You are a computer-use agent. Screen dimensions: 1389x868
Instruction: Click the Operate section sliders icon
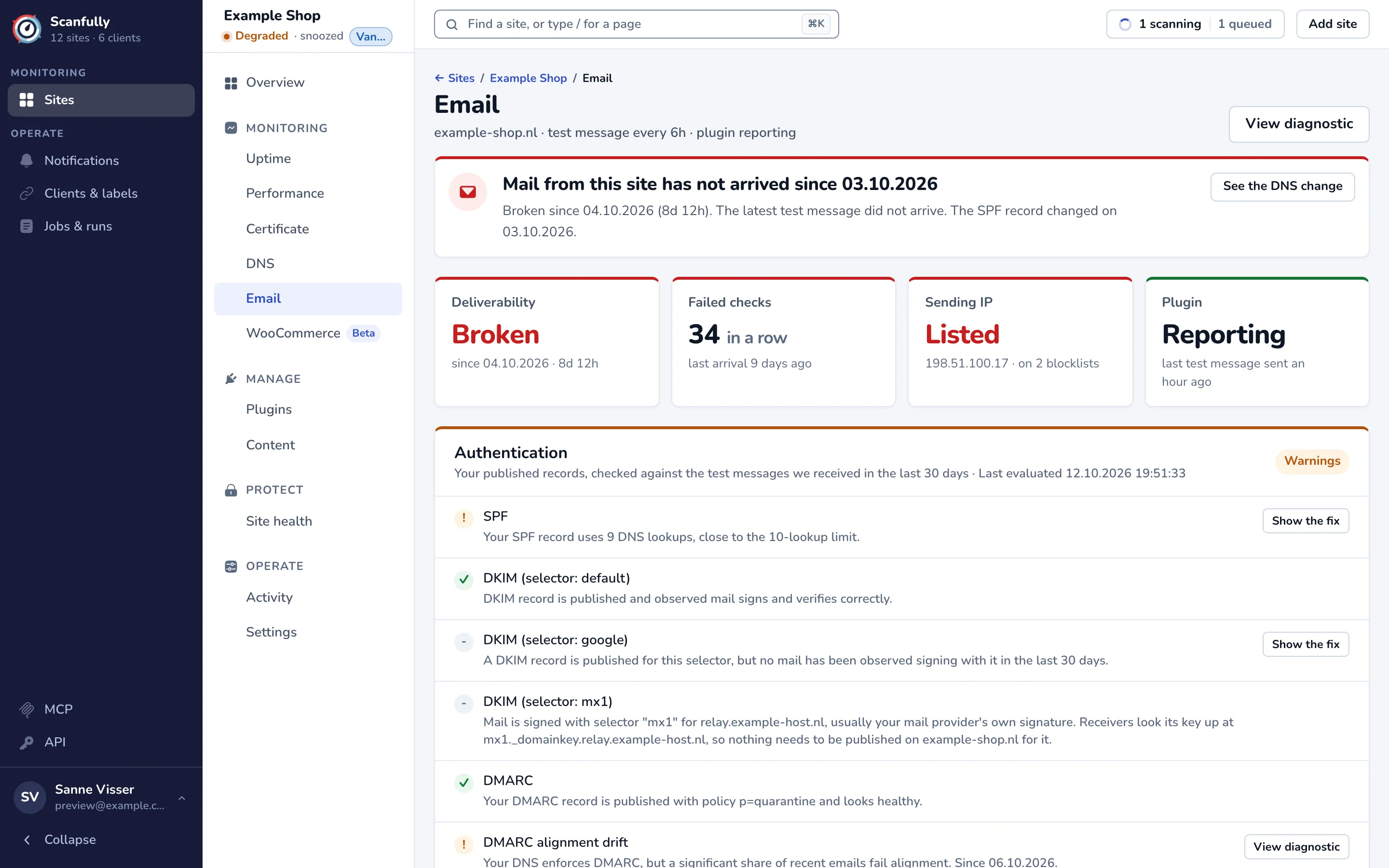231,567
